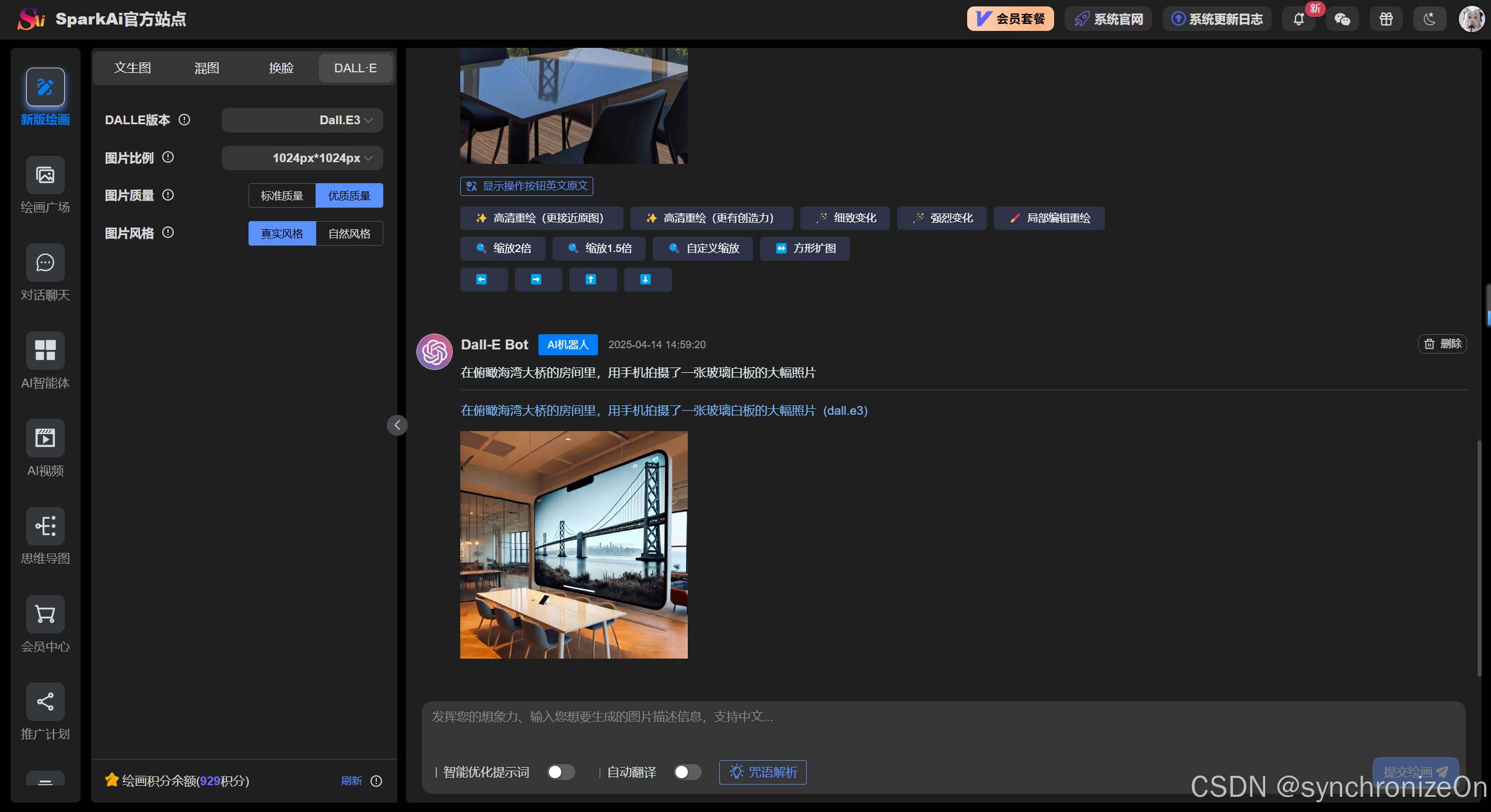Enable the 自动翻译 switch
This screenshot has height=812, width=1491.
point(687,772)
